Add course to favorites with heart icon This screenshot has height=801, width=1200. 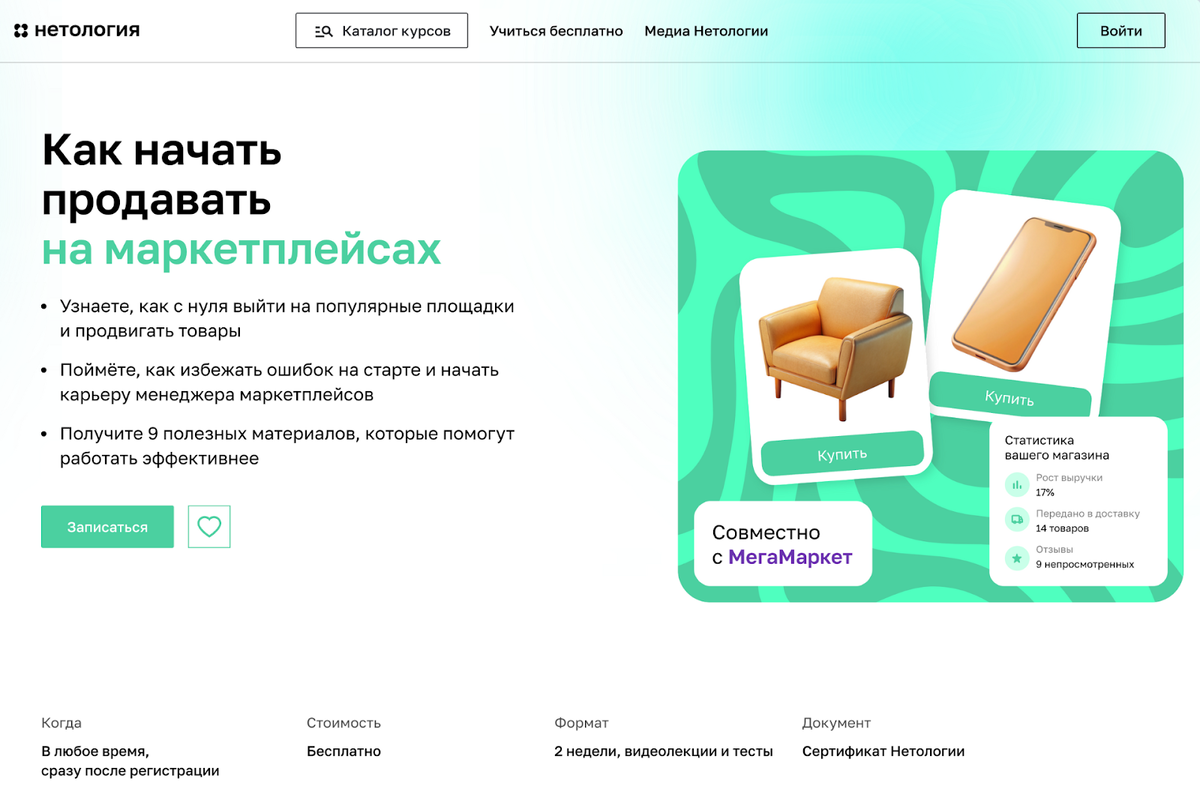tap(209, 526)
